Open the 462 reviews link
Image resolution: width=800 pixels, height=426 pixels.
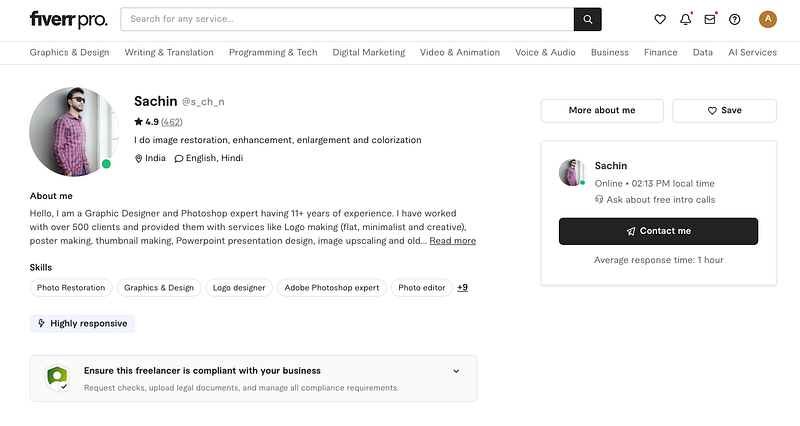pos(172,122)
